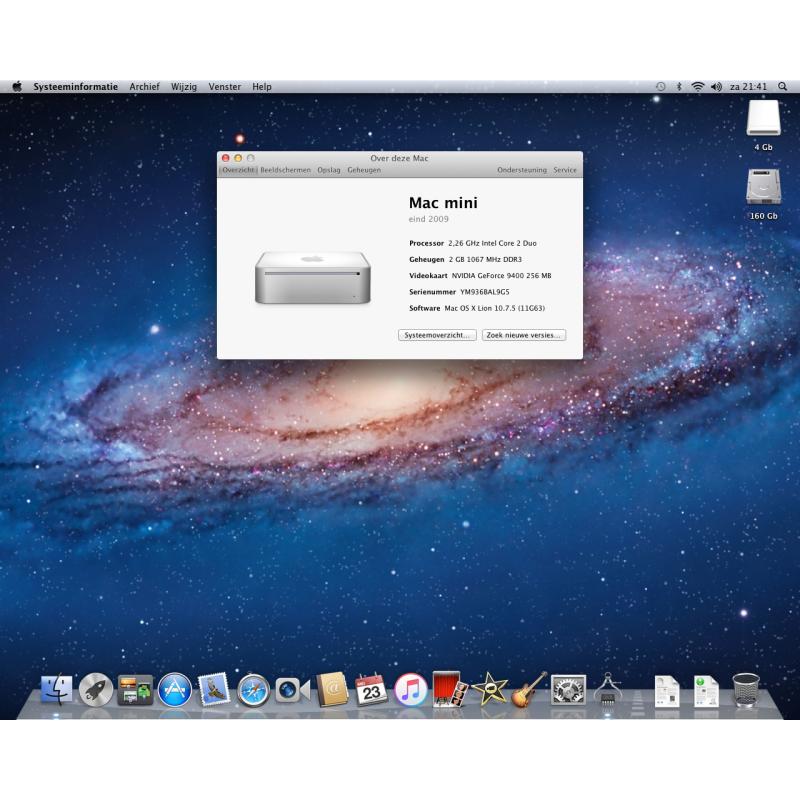800x800 pixels.
Task: Open the Service section
Action: click(x=565, y=170)
